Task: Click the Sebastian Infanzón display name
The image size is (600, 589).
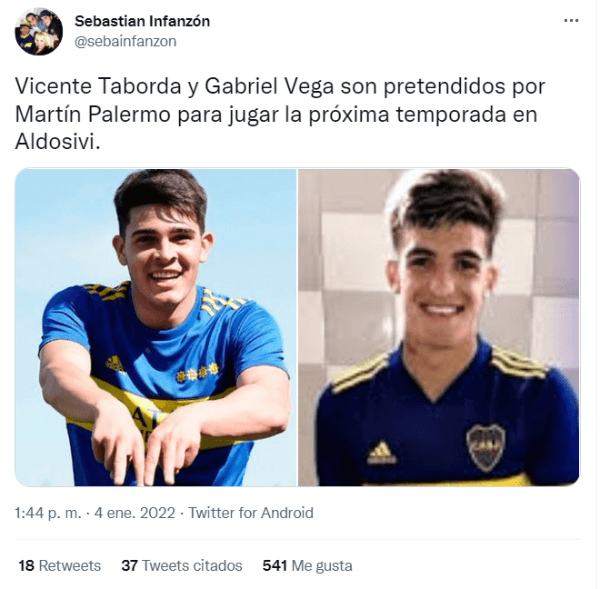Action: [142, 21]
